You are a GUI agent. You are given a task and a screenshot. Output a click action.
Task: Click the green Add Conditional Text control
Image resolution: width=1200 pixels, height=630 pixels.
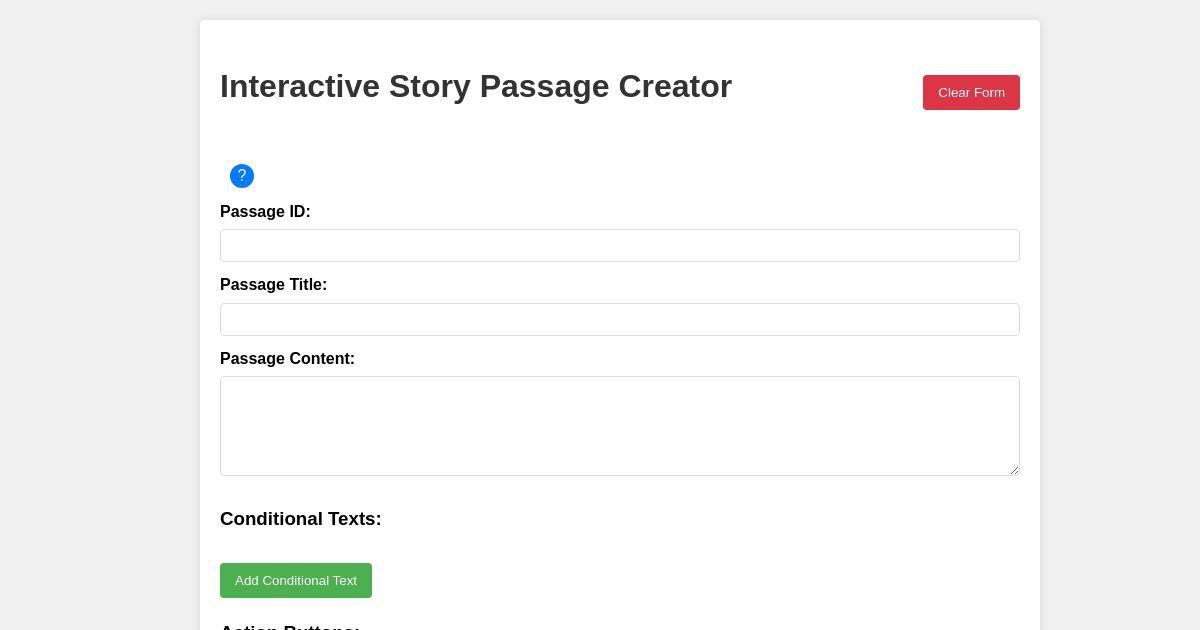pos(296,580)
